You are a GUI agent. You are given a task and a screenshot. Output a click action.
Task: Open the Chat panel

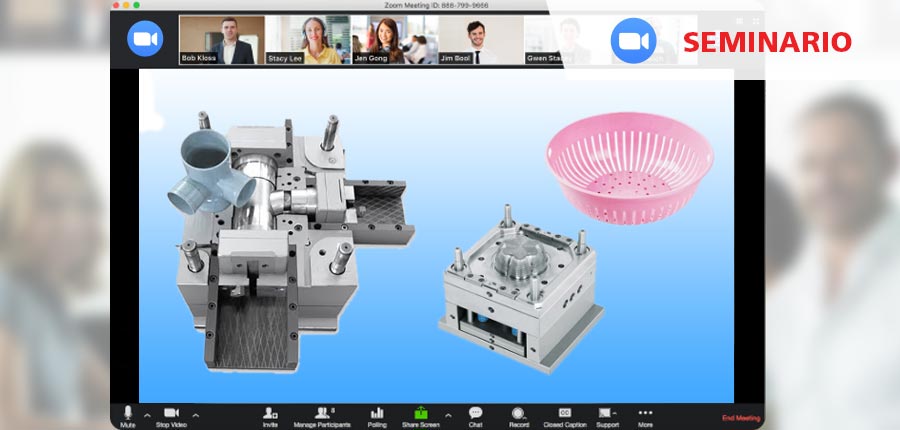(475, 413)
